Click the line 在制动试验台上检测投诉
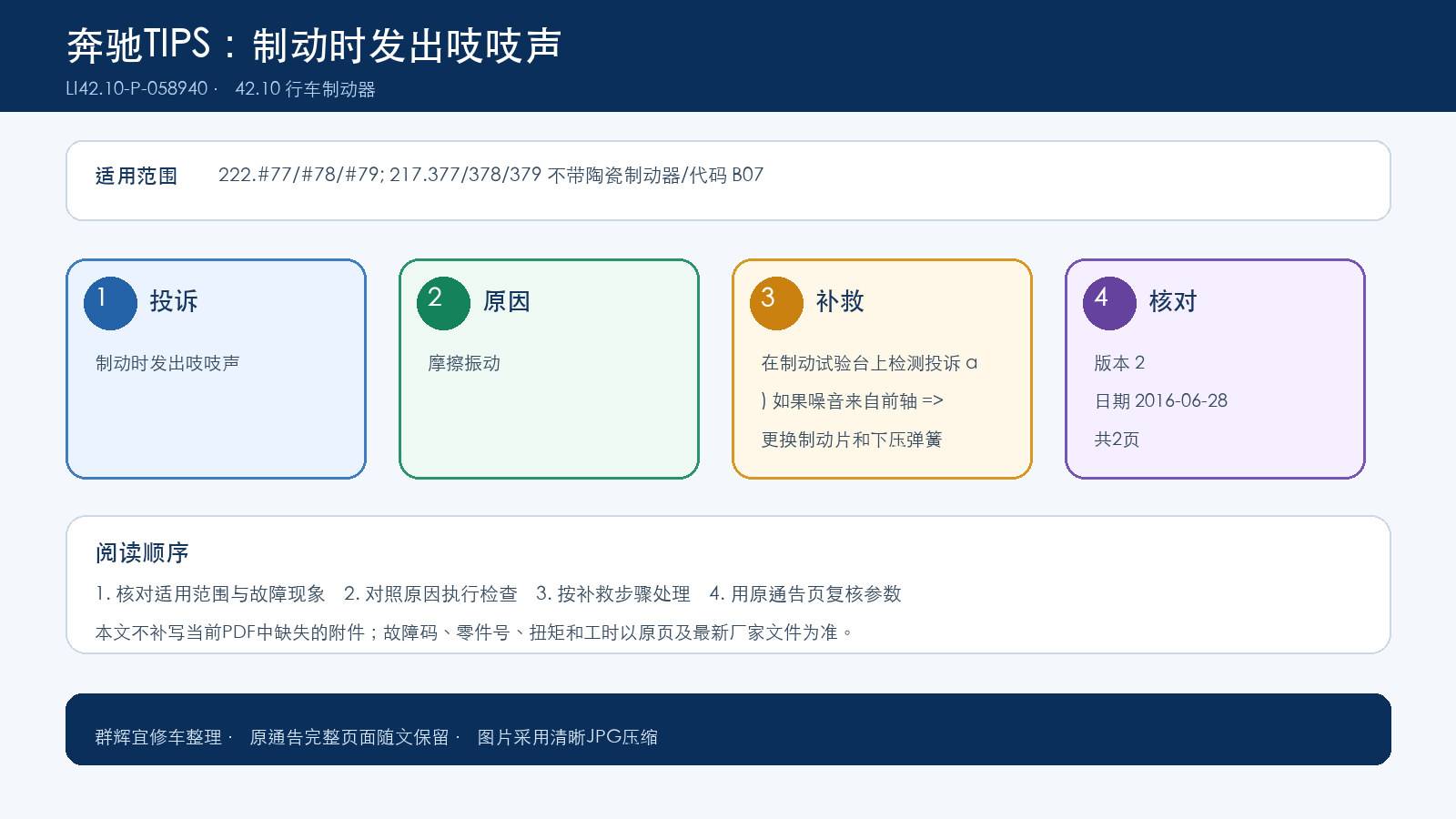The height and width of the screenshot is (819, 1456). [869, 363]
